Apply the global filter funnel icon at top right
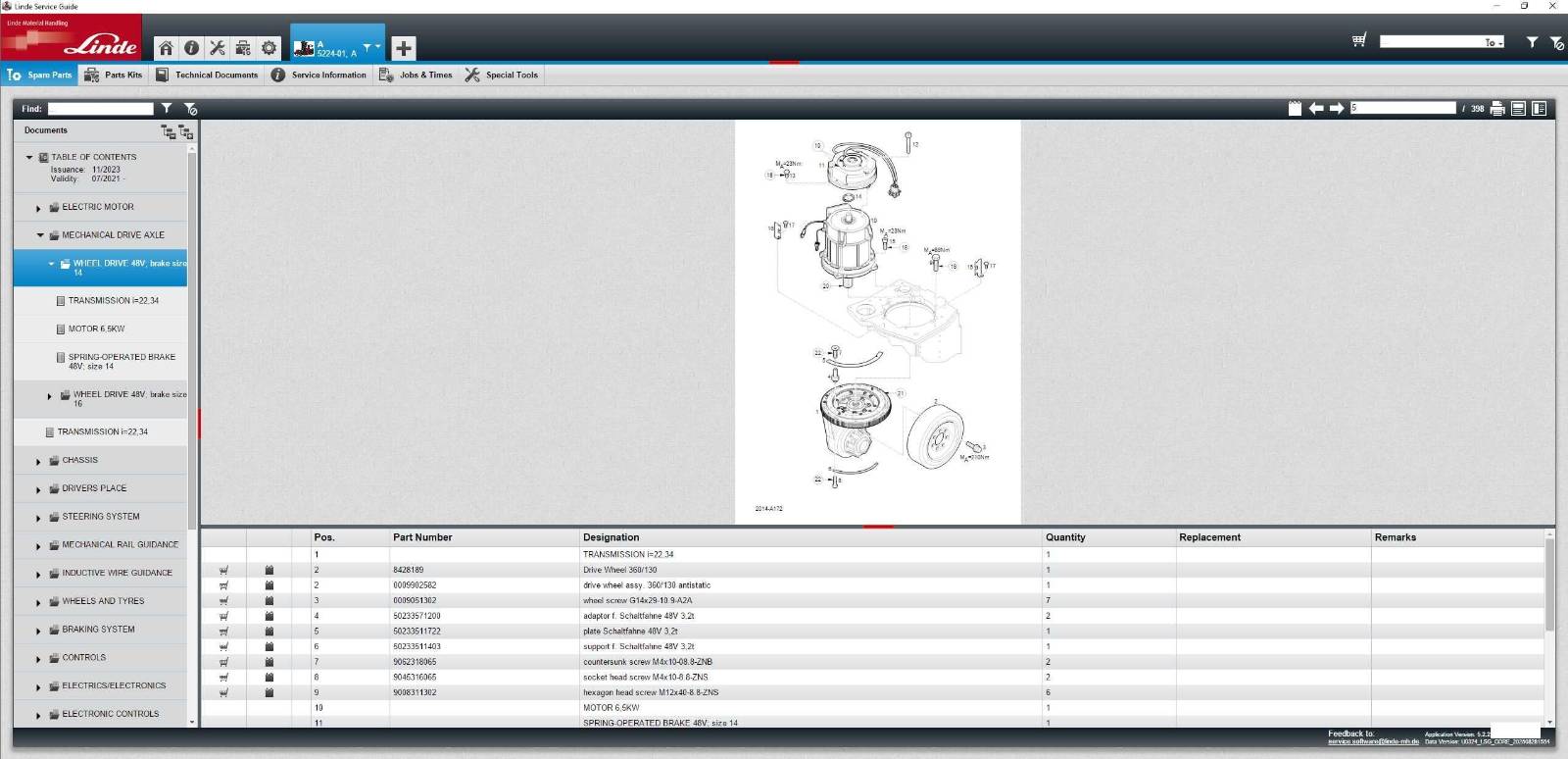Image resolution: width=1568 pixels, height=759 pixels. pos(1532,42)
